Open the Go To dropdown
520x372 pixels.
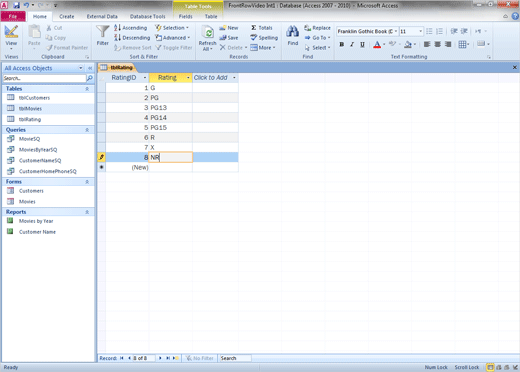click(317, 38)
